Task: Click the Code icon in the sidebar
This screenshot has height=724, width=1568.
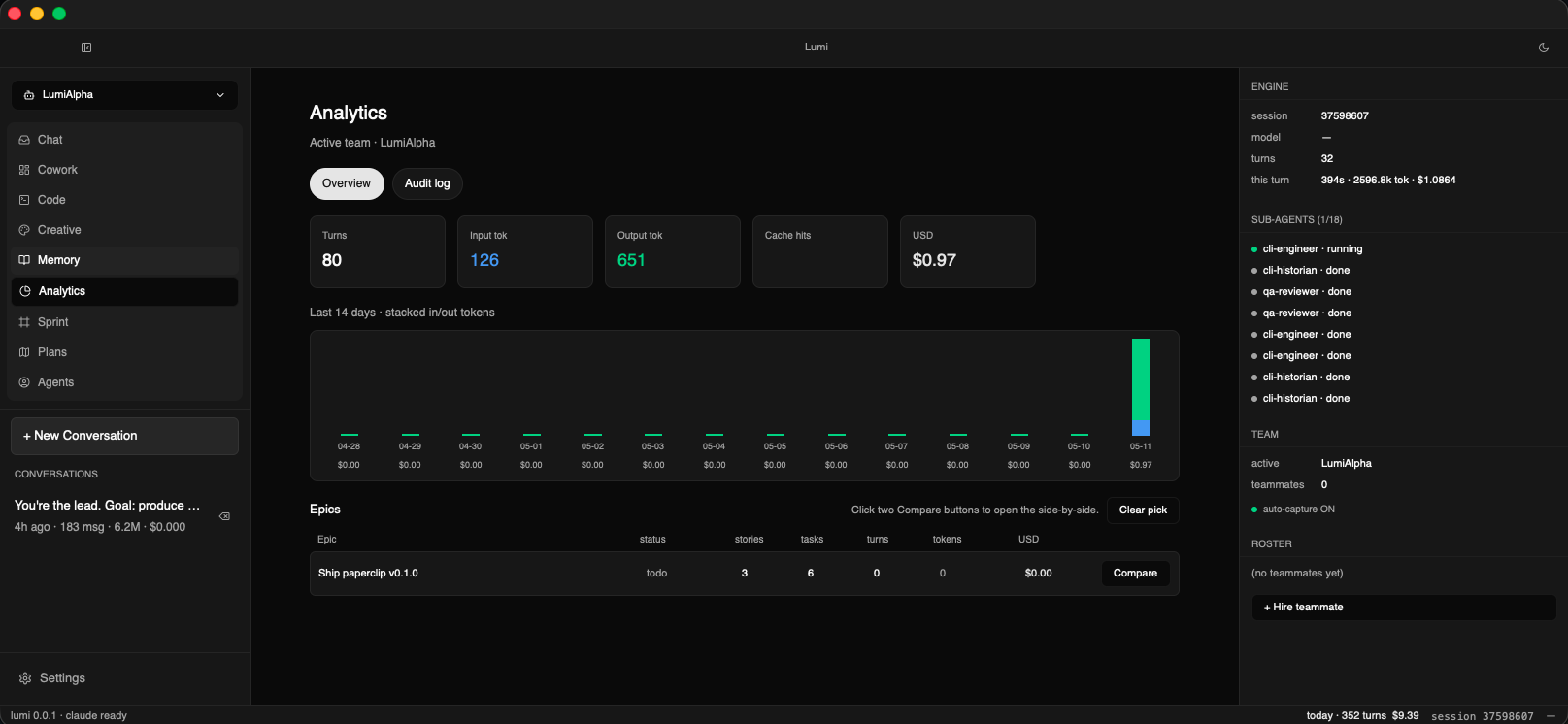Action: [x=24, y=200]
